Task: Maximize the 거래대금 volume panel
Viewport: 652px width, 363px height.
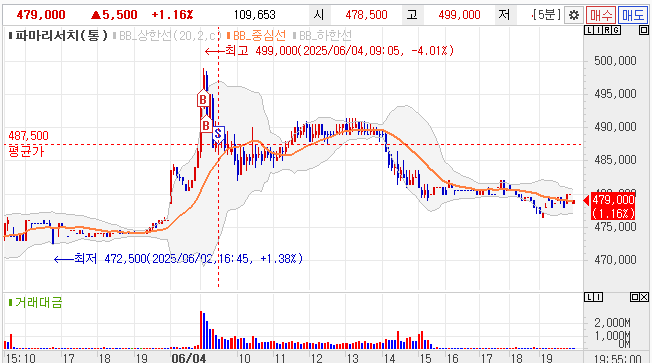Action: tap(635, 297)
